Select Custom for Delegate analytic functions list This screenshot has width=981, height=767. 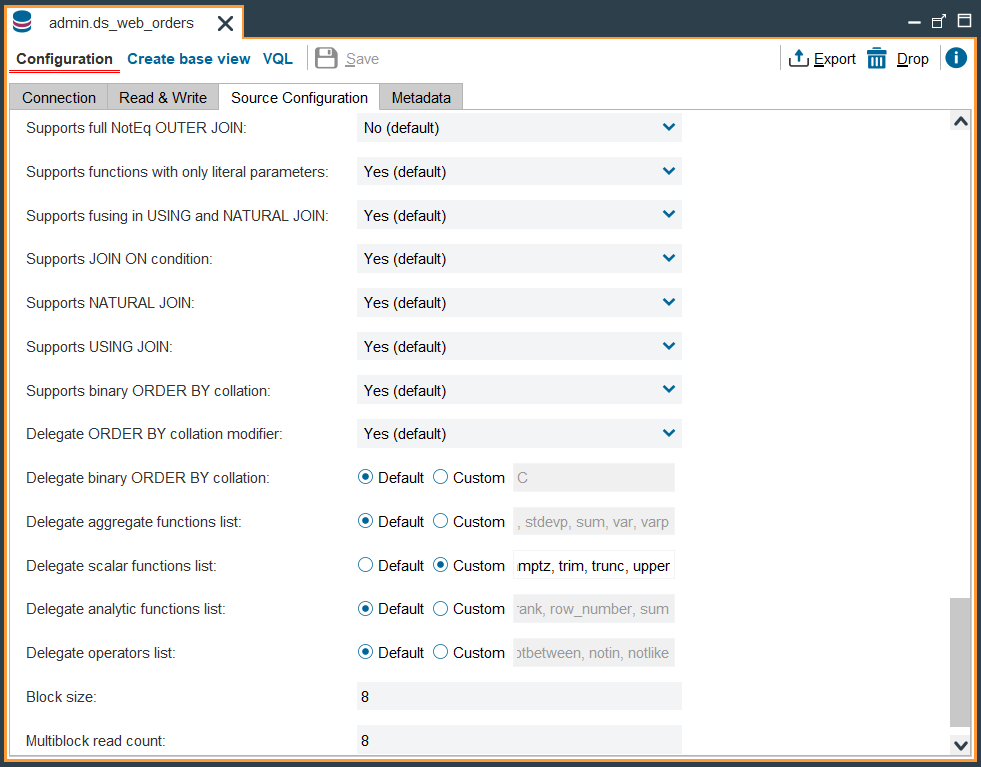[440, 608]
